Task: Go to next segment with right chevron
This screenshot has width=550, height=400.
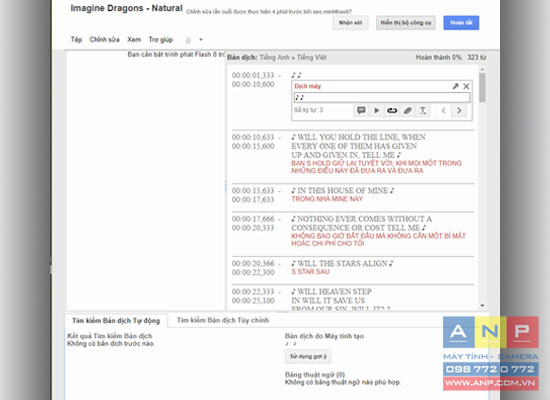Action: coord(459,110)
